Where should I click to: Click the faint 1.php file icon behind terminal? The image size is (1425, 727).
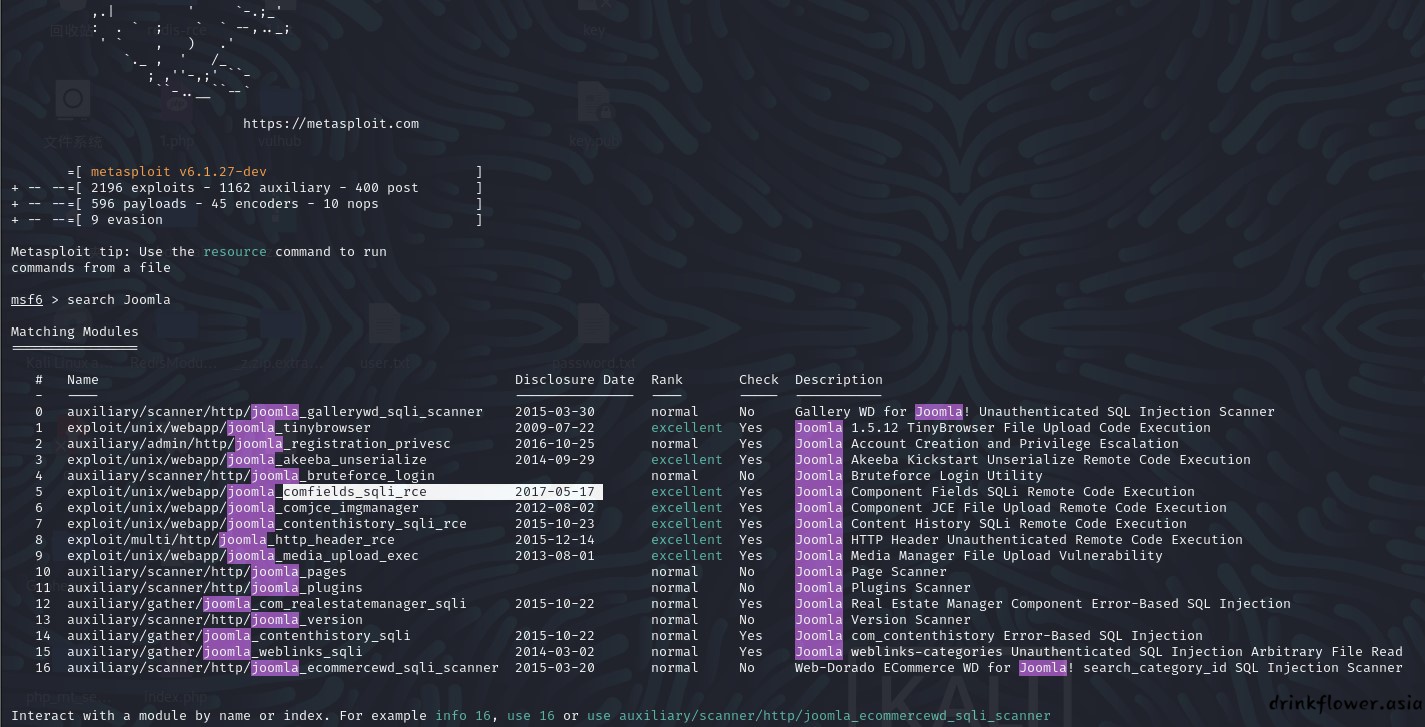[x=178, y=115]
